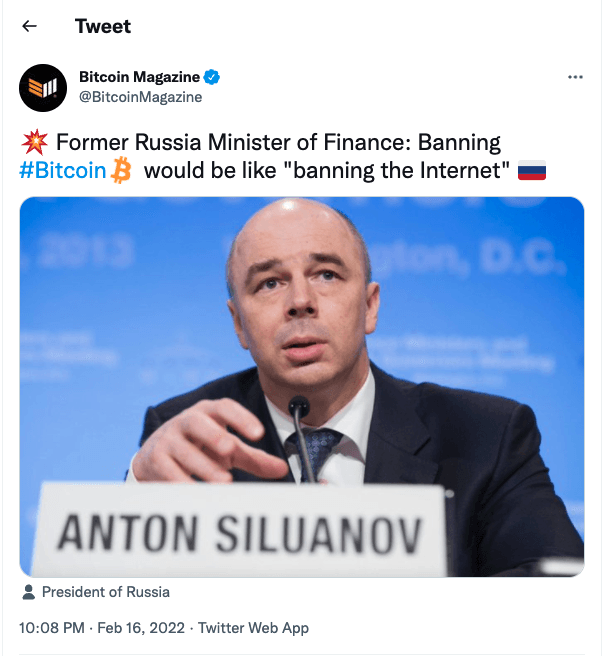This screenshot has height=656, width=602.
Task: Open the Twitter Web App source link
Action: (254, 628)
